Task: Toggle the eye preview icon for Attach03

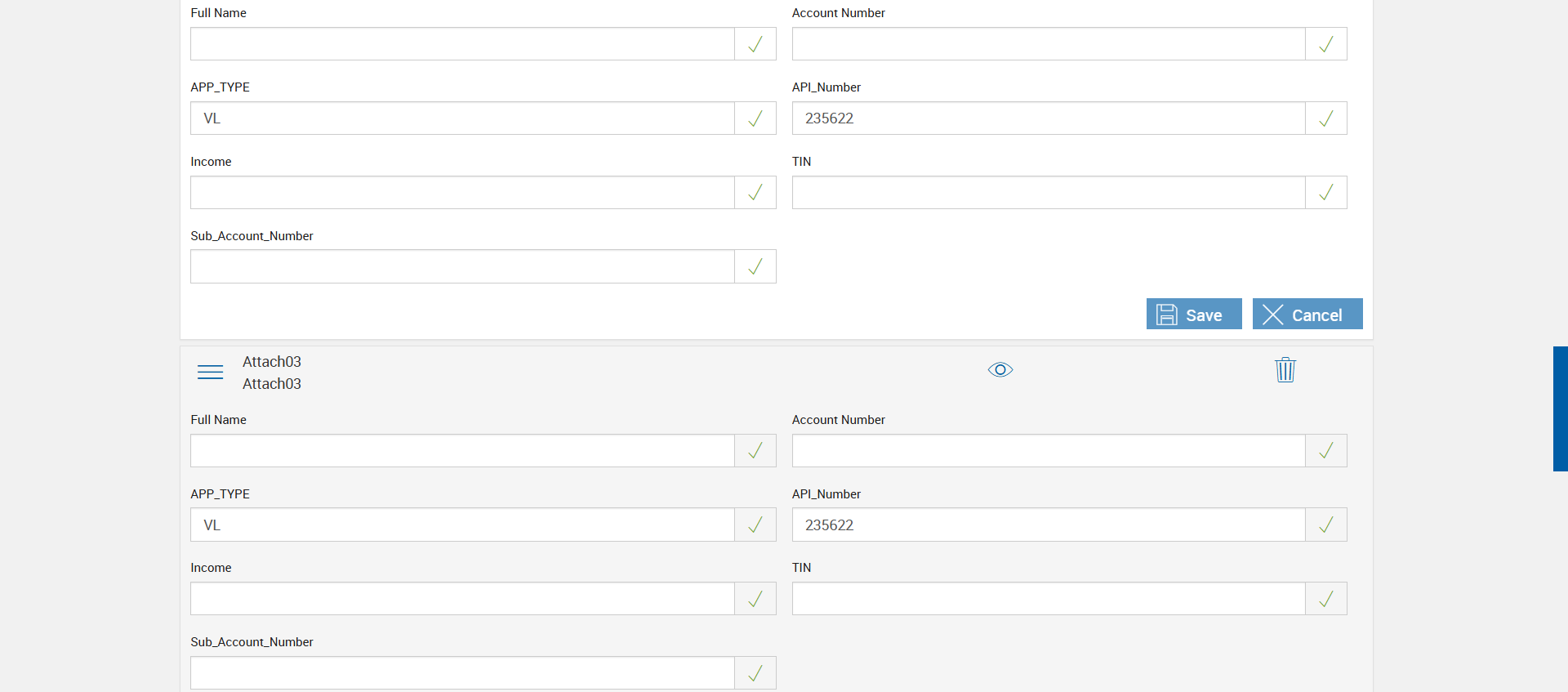Action: click(1000, 370)
